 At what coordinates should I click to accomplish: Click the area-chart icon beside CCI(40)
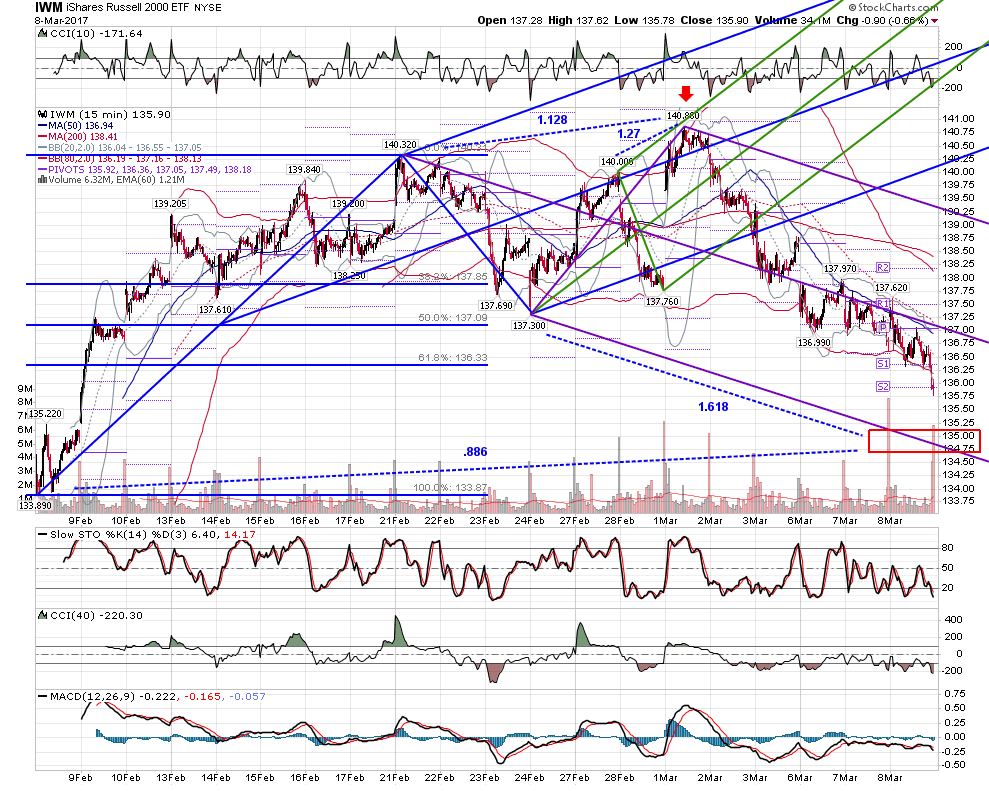(42, 615)
